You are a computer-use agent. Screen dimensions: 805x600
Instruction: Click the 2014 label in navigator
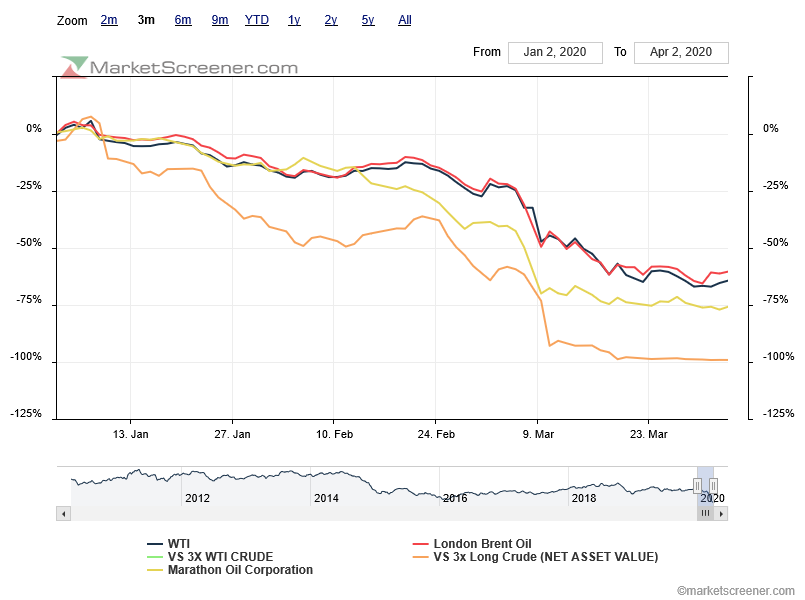coord(327,498)
